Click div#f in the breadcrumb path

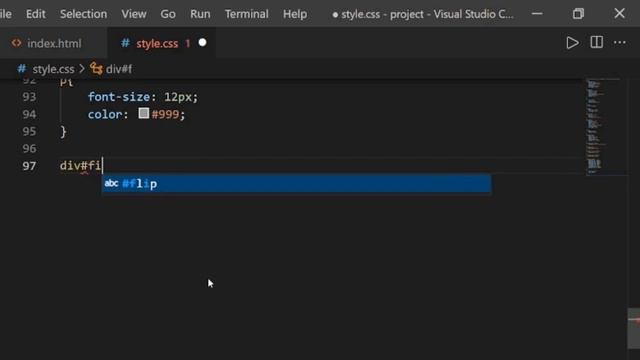point(119,69)
